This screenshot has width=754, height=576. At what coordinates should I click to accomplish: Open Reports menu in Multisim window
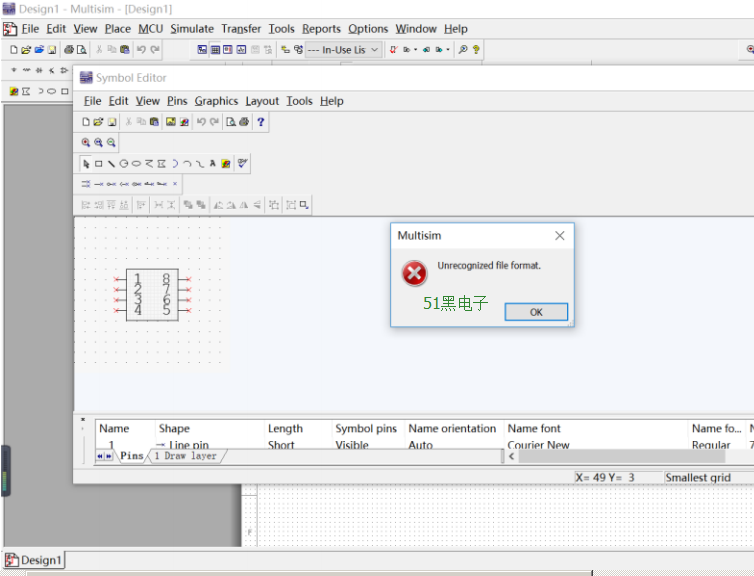pyautogui.click(x=321, y=29)
